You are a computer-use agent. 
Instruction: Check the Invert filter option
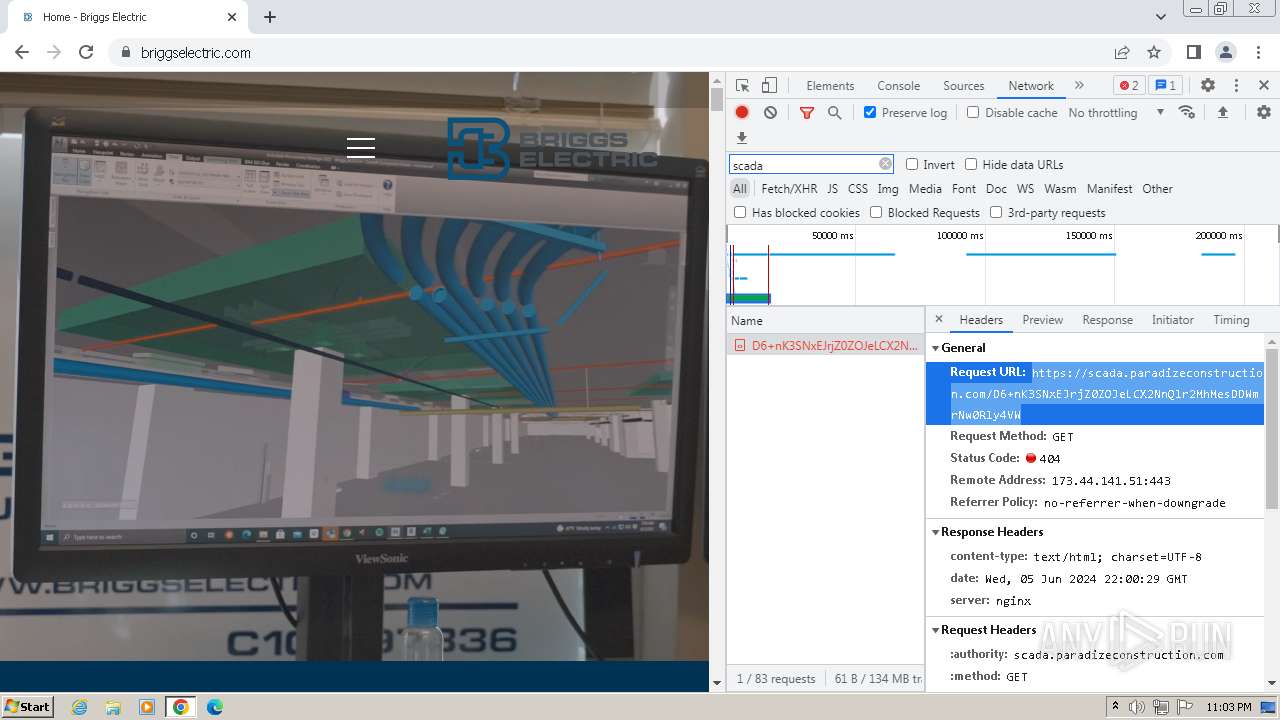912,164
